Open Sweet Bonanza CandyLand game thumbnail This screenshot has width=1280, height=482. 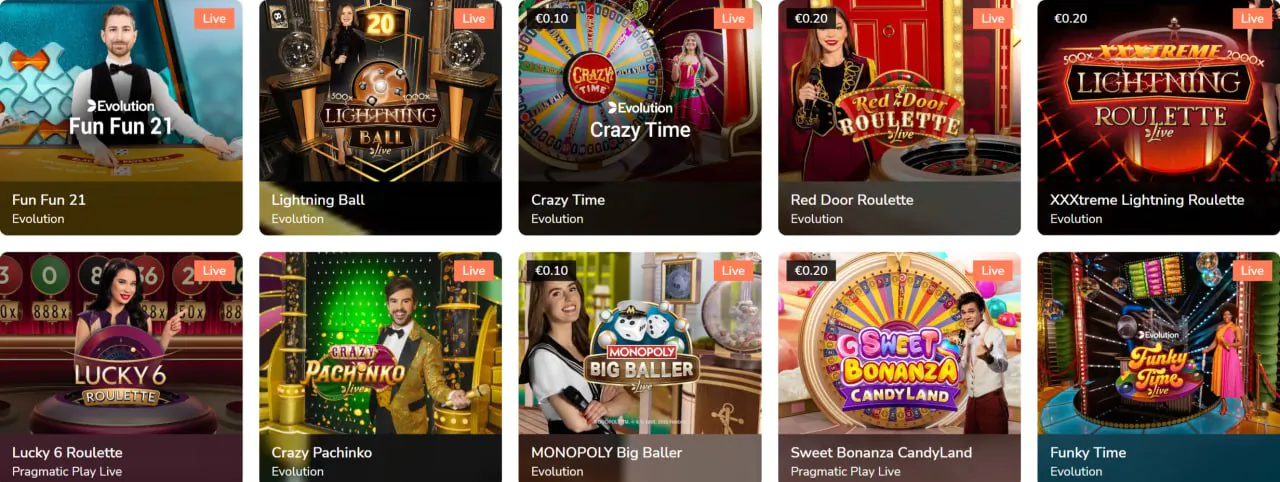[899, 343]
